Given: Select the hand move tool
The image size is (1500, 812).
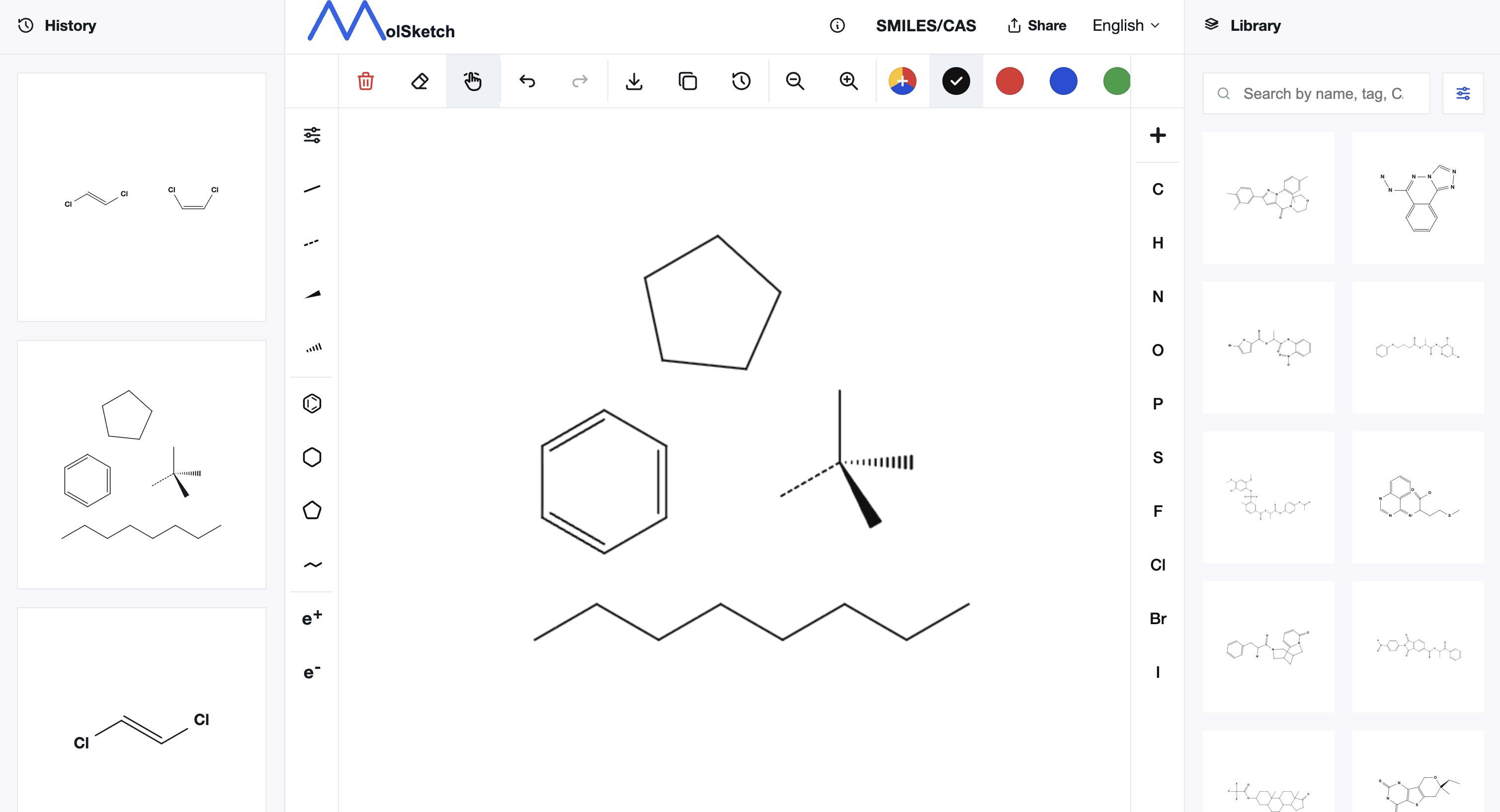Looking at the screenshot, I should 473,81.
